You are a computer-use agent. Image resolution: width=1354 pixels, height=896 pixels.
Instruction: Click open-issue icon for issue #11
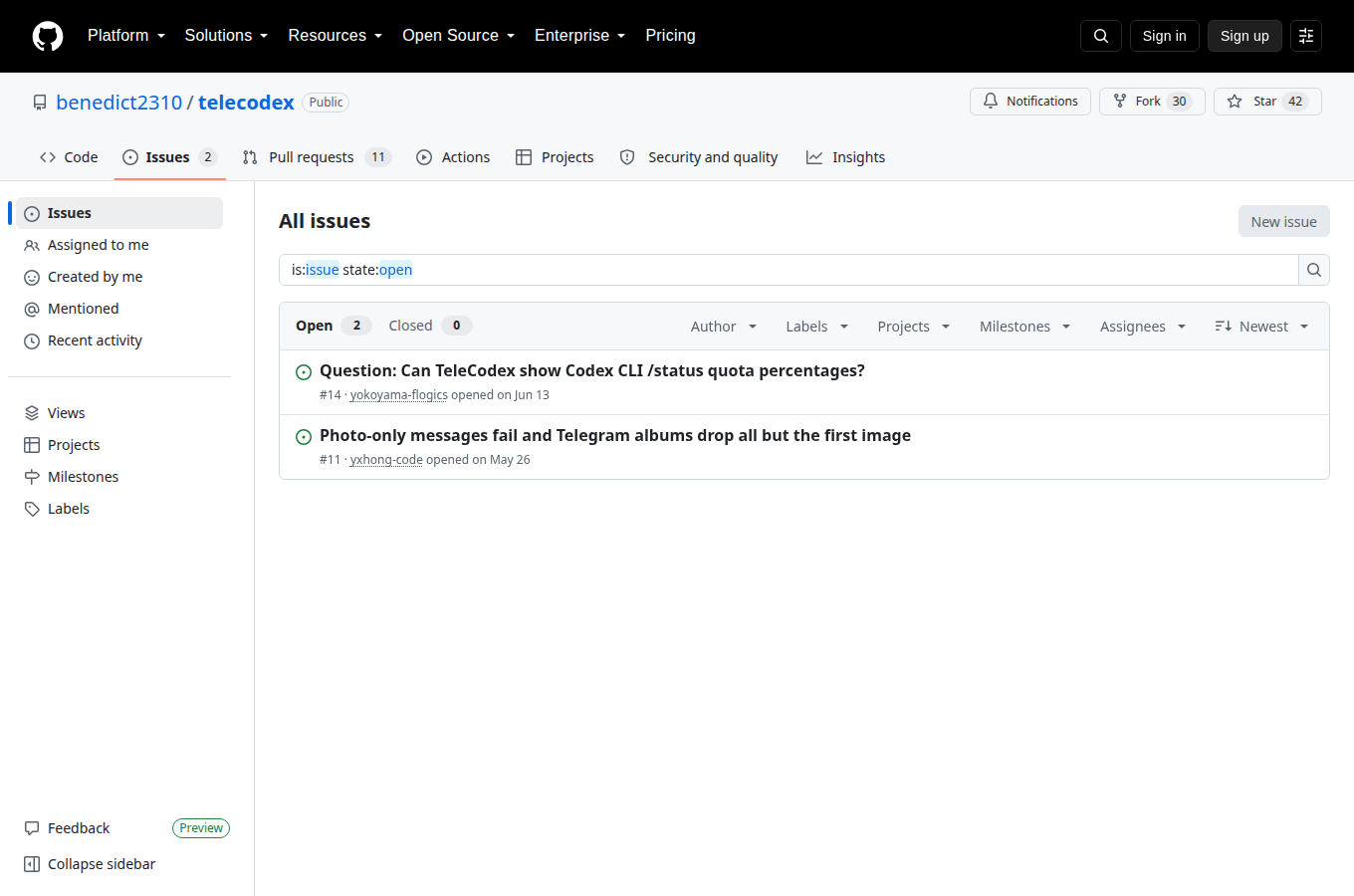pos(304,437)
